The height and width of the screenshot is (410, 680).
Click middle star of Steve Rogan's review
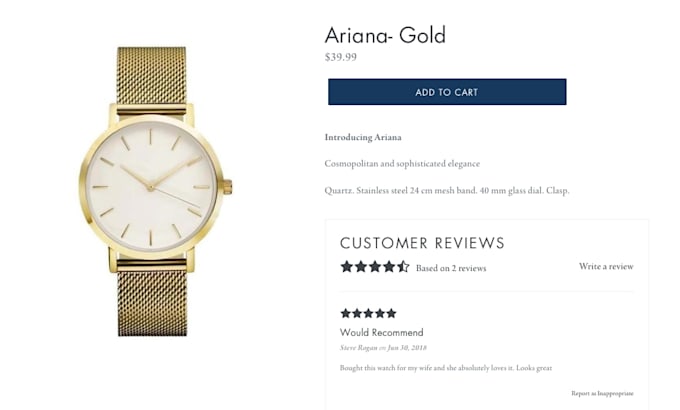point(368,313)
